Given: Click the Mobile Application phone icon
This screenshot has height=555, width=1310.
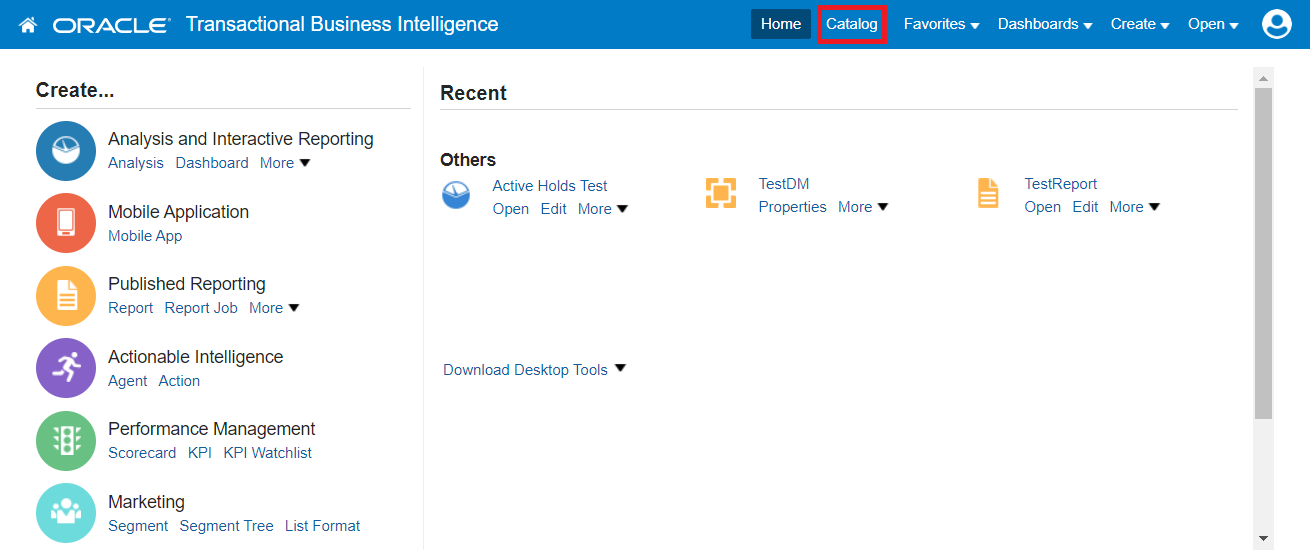Looking at the screenshot, I should [66, 223].
